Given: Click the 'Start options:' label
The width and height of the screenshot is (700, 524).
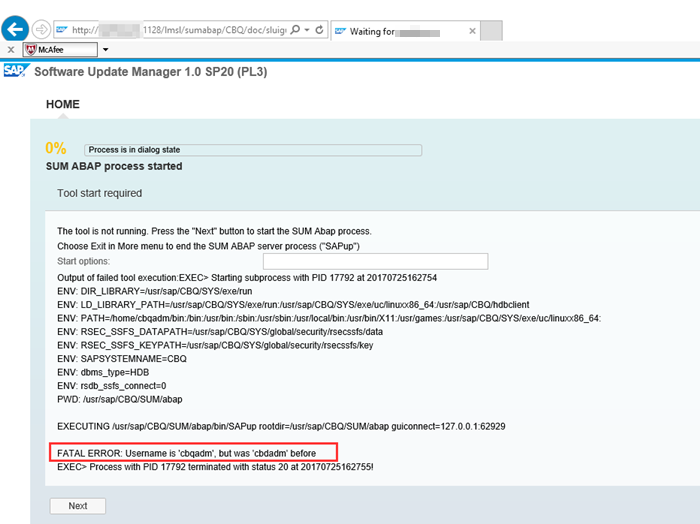Looking at the screenshot, I should (83, 261).
